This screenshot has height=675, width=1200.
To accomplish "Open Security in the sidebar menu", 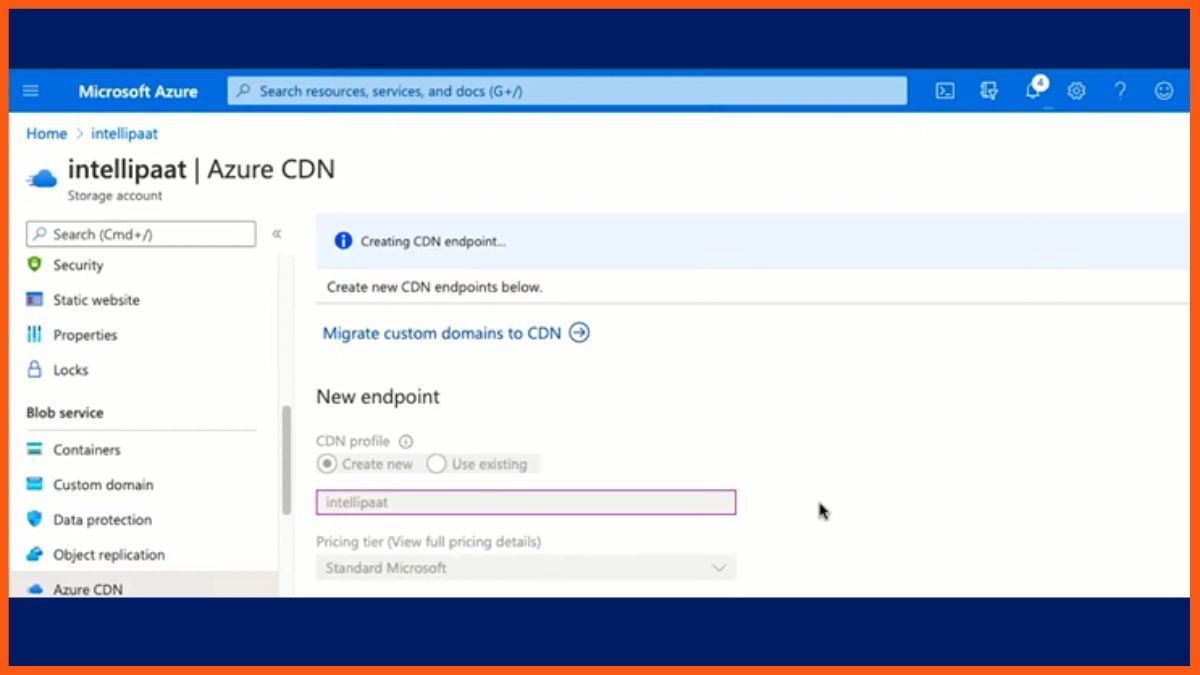I will 78,265.
